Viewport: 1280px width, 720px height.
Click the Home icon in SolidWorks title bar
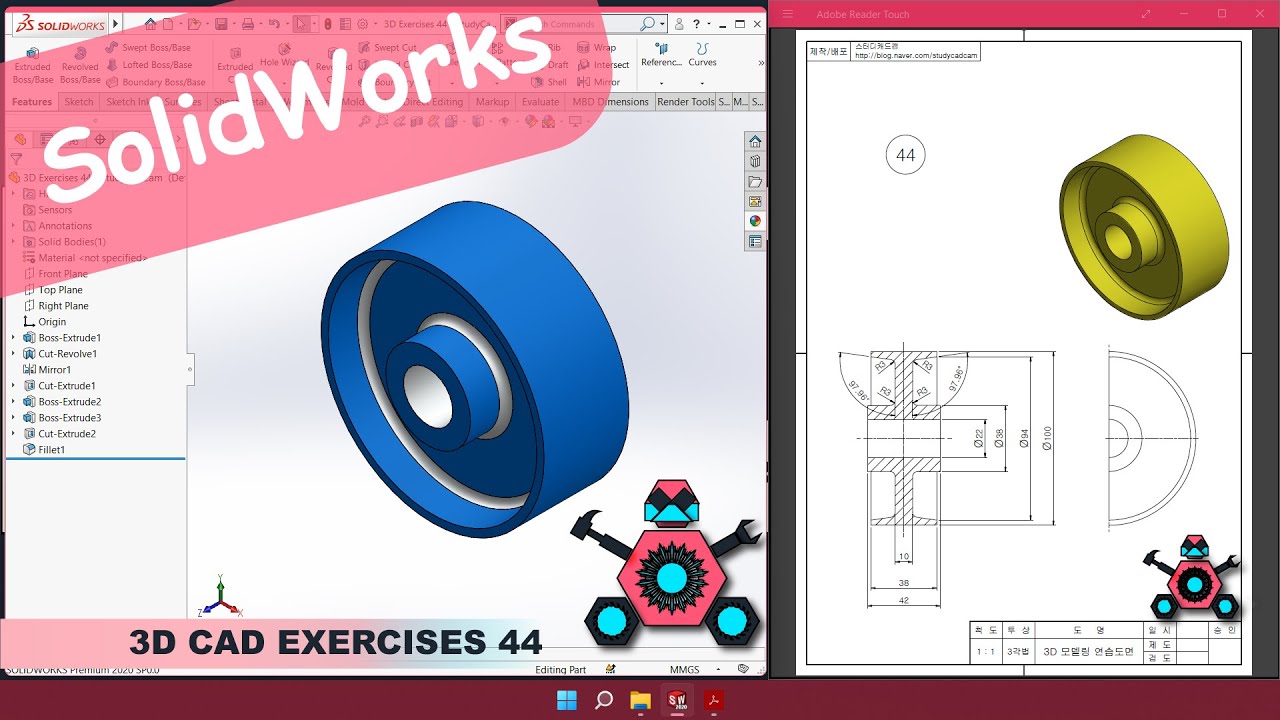tap(150, 23)
